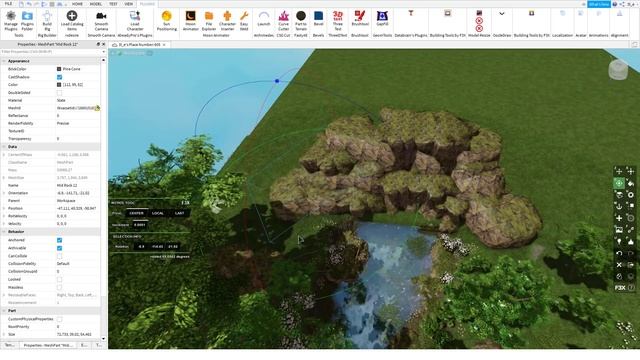Click the Character Inserter plugin
640x360 pixels.
coord(227,20)
